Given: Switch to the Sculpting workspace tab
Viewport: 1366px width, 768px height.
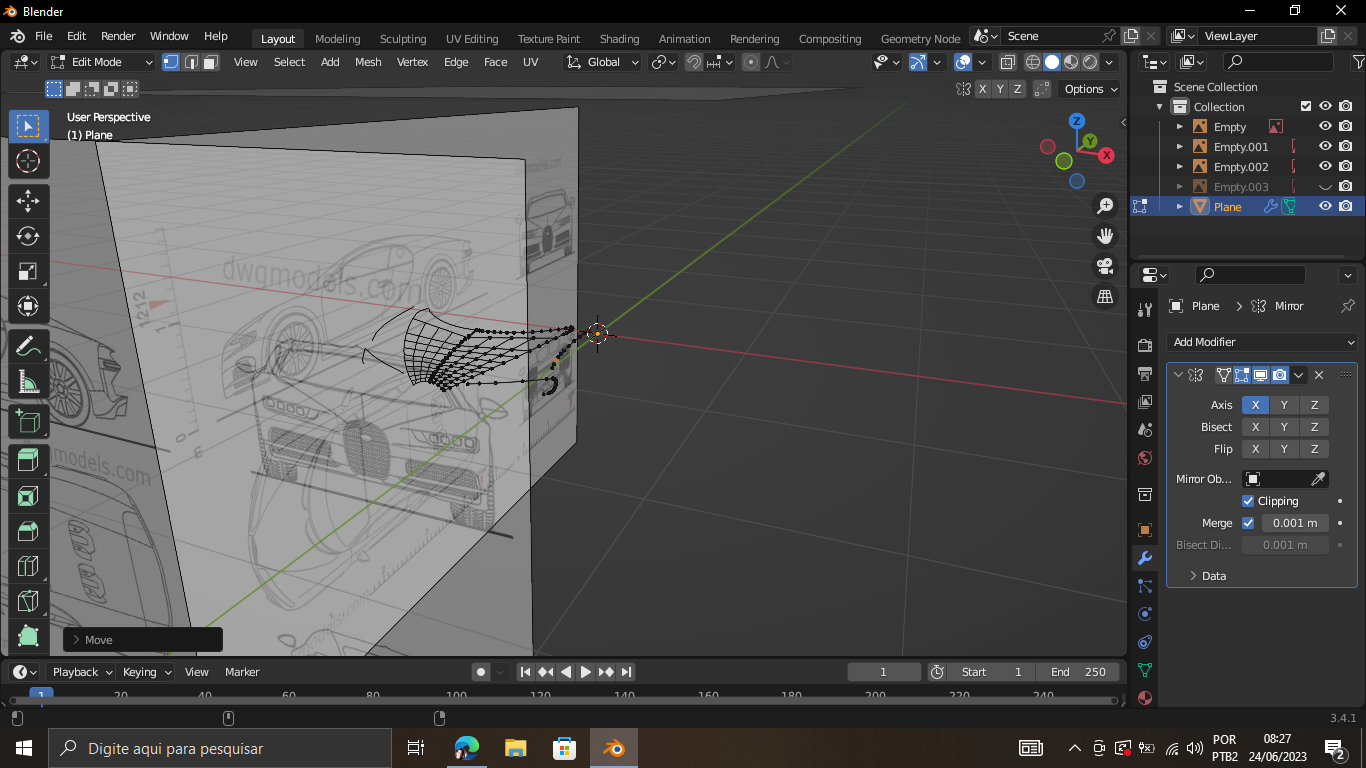Looking at the screenshot, I should click(402, 39).
